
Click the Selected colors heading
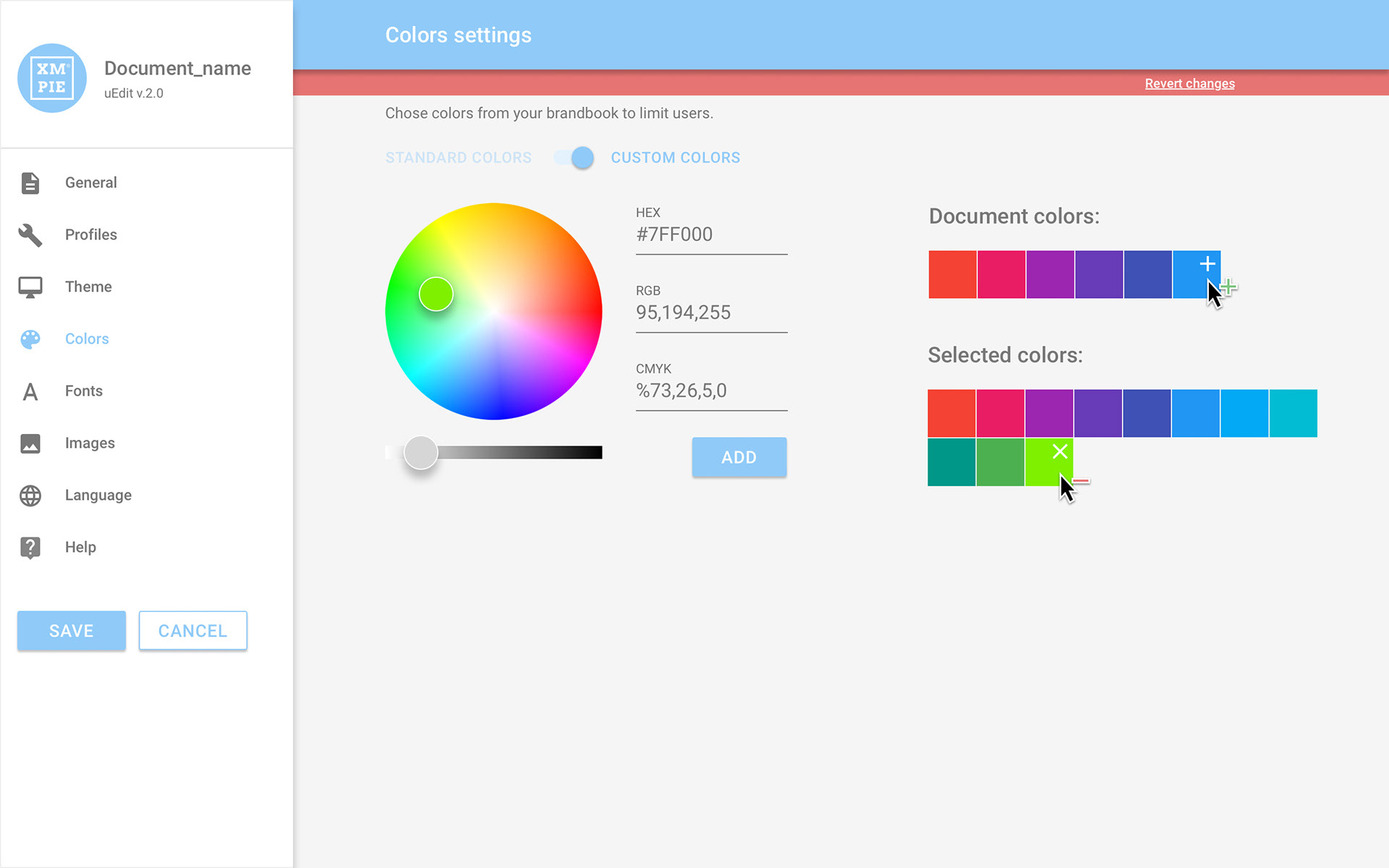[1006, 355]
